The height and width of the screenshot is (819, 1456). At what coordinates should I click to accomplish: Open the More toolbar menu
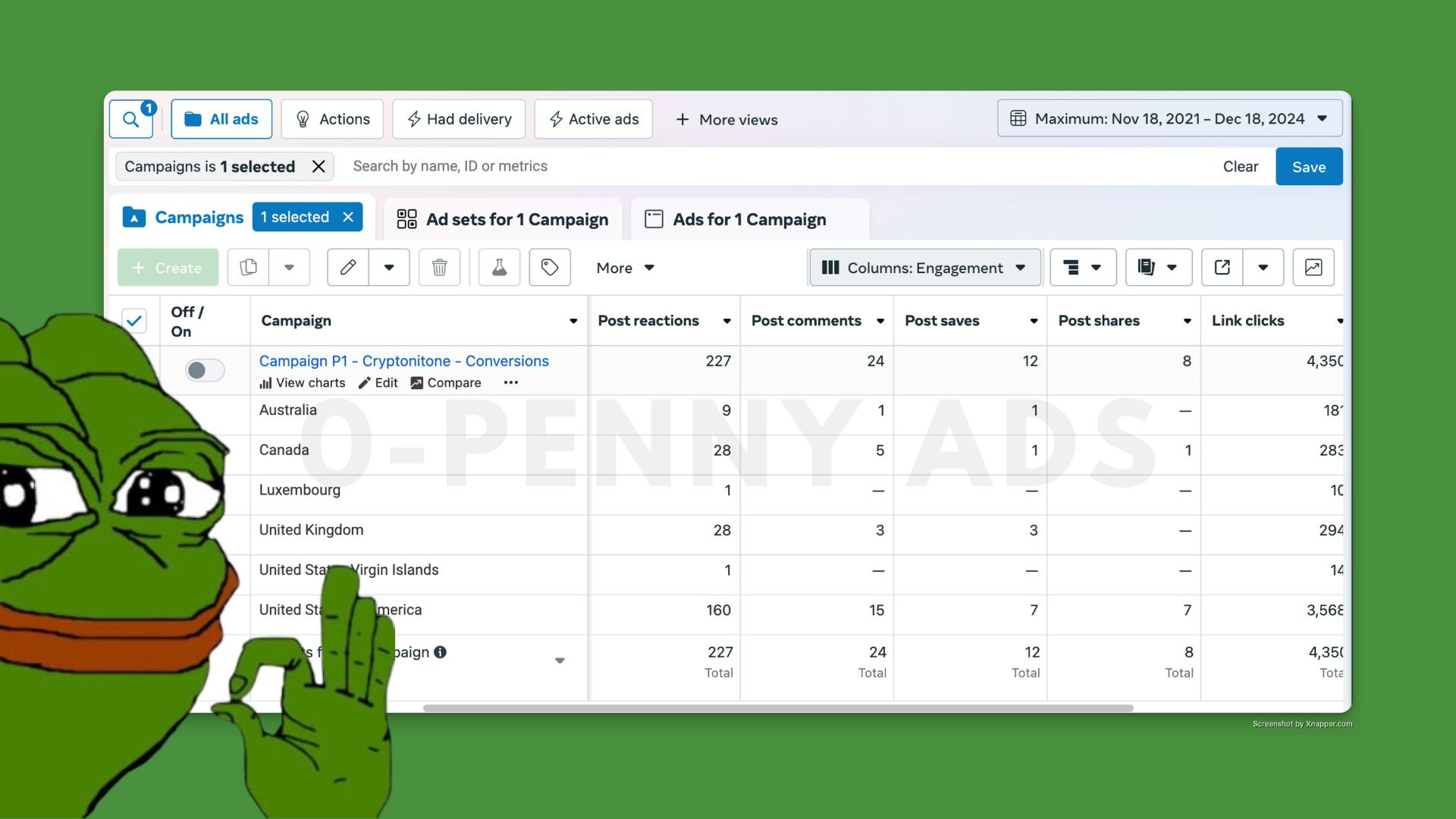(x=625, y=268)
